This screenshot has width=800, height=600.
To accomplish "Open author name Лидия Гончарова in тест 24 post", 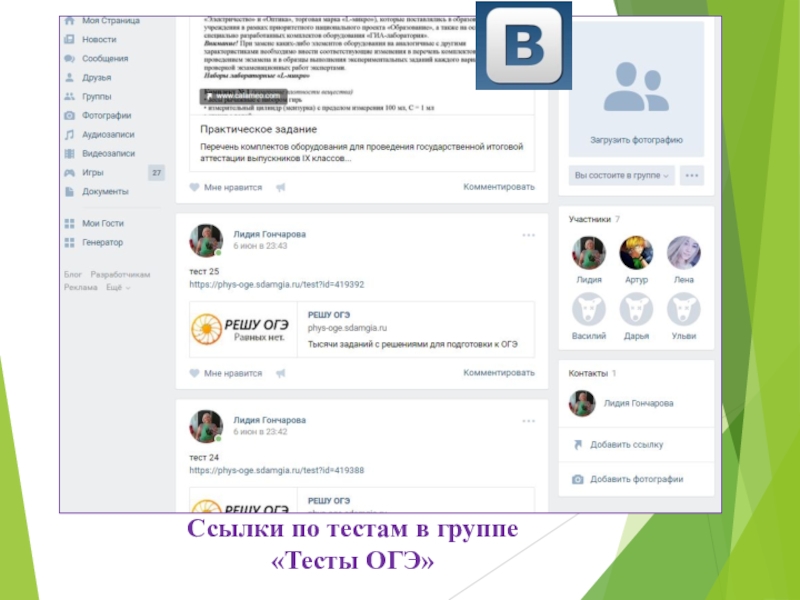I will pyautogui.click(x=269, y=420).
